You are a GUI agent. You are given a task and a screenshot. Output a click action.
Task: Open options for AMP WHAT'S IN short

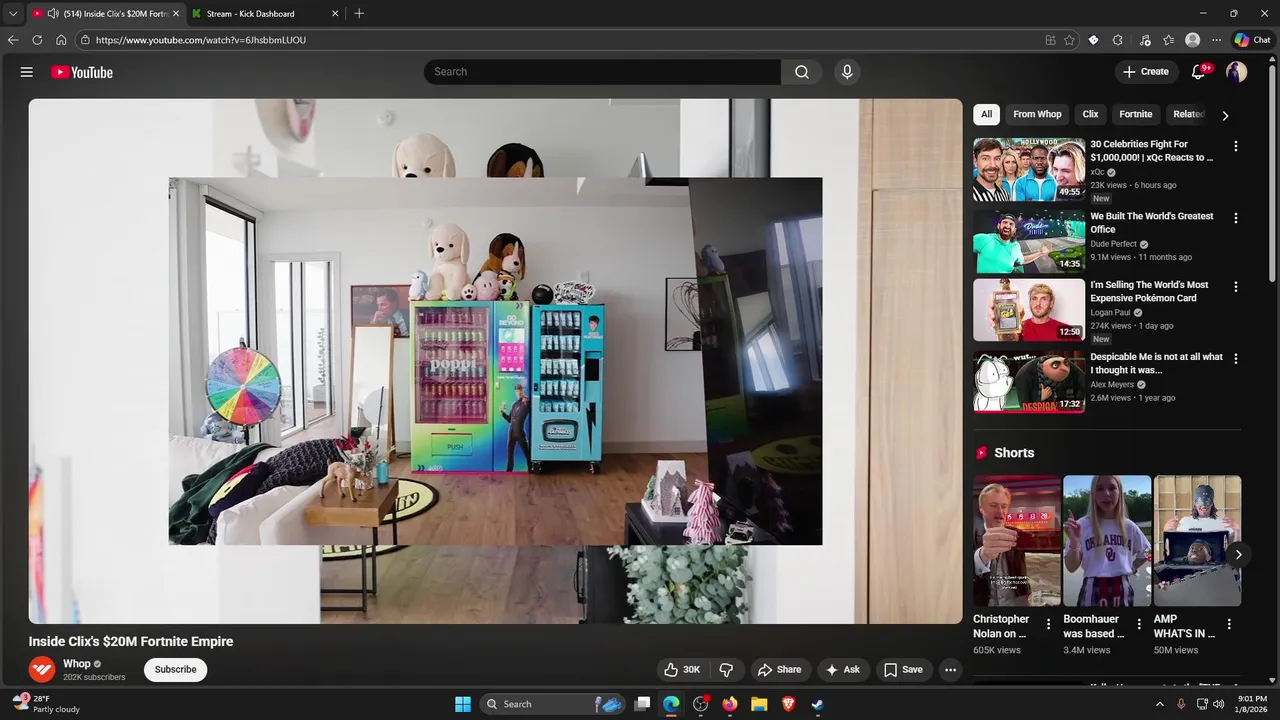[x=1229, y=624]
